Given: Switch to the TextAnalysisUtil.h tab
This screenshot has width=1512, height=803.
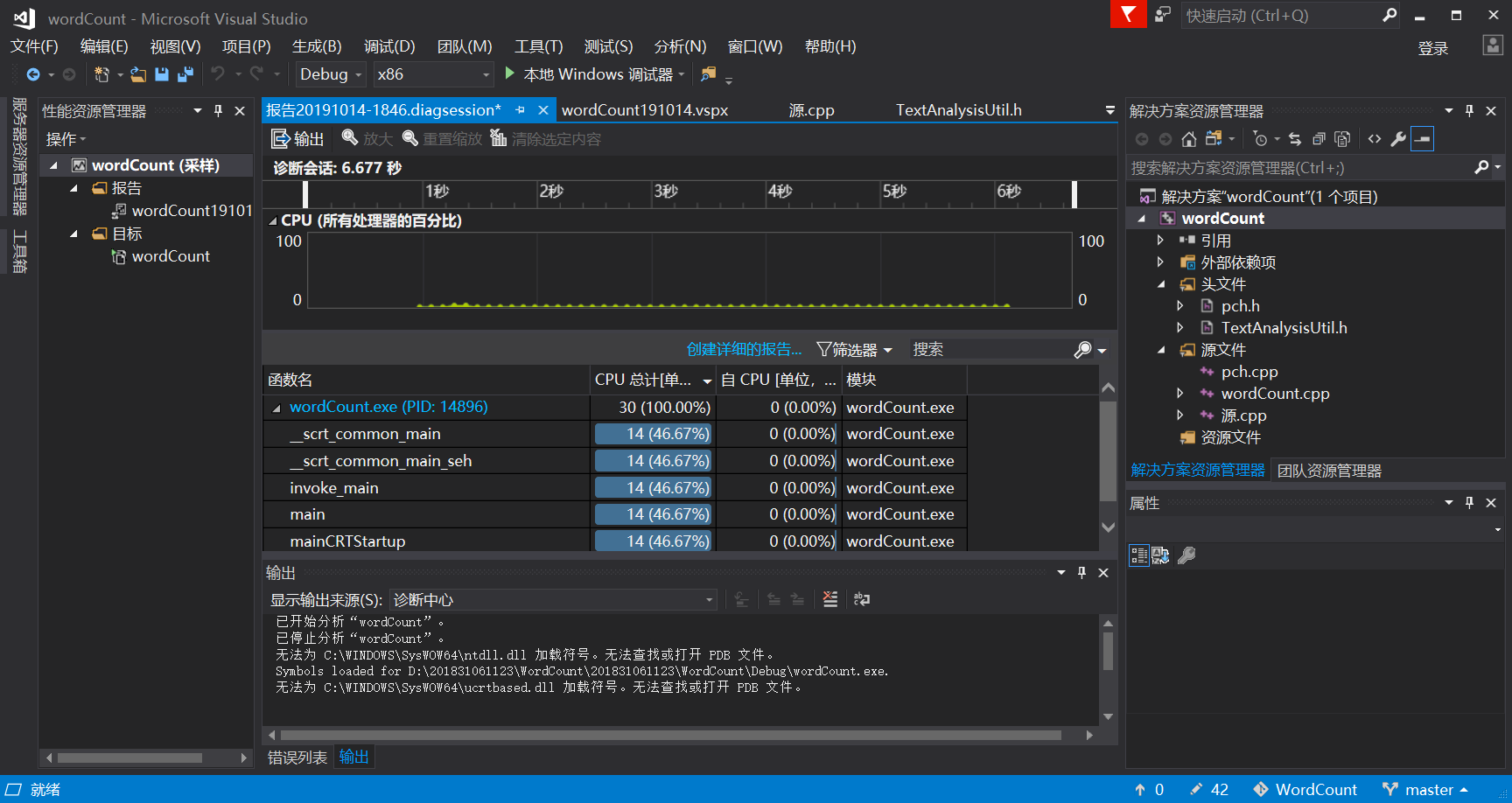Looking at the screenshot, I should [958, 110].
